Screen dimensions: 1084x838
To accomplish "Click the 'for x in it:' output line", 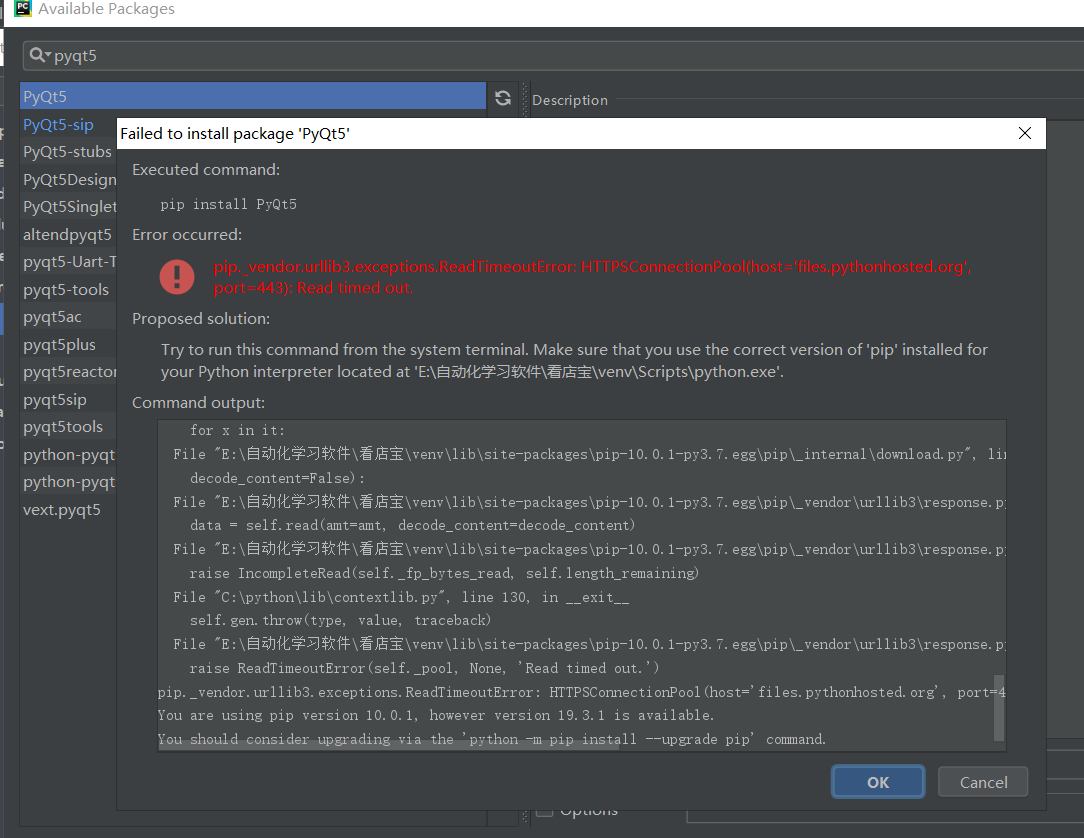I will pos(237,430).
